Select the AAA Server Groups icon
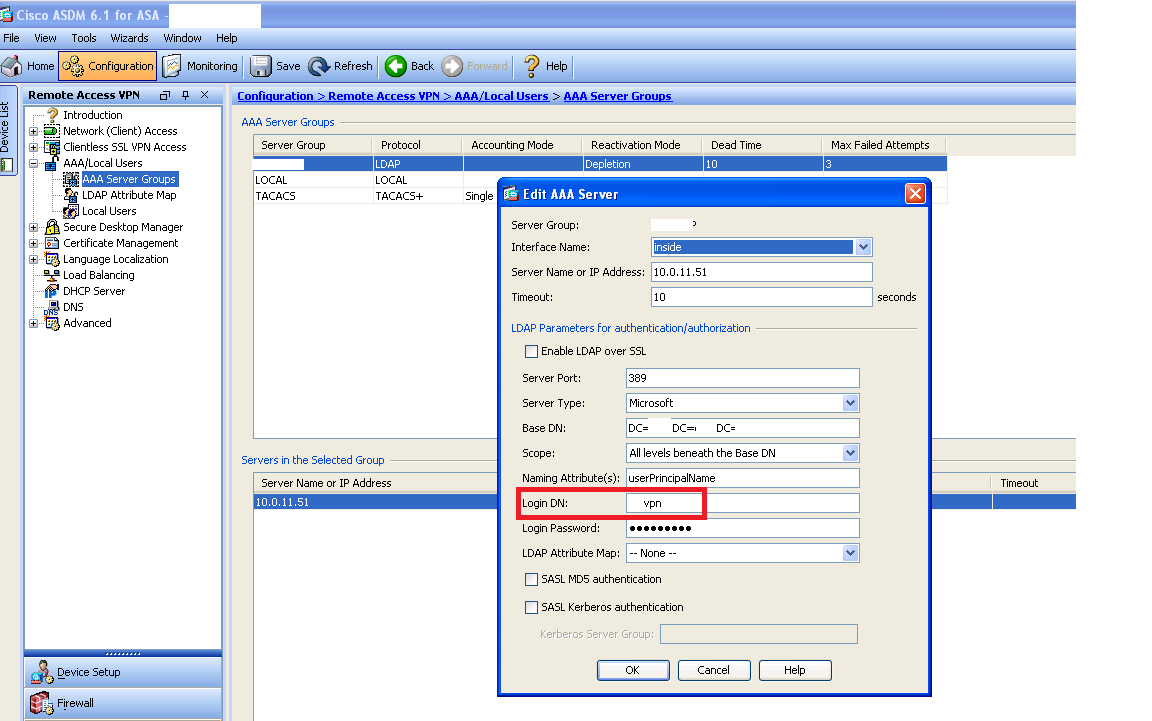The height and width of the screenshot is (721, 1152). coord(71,179)
